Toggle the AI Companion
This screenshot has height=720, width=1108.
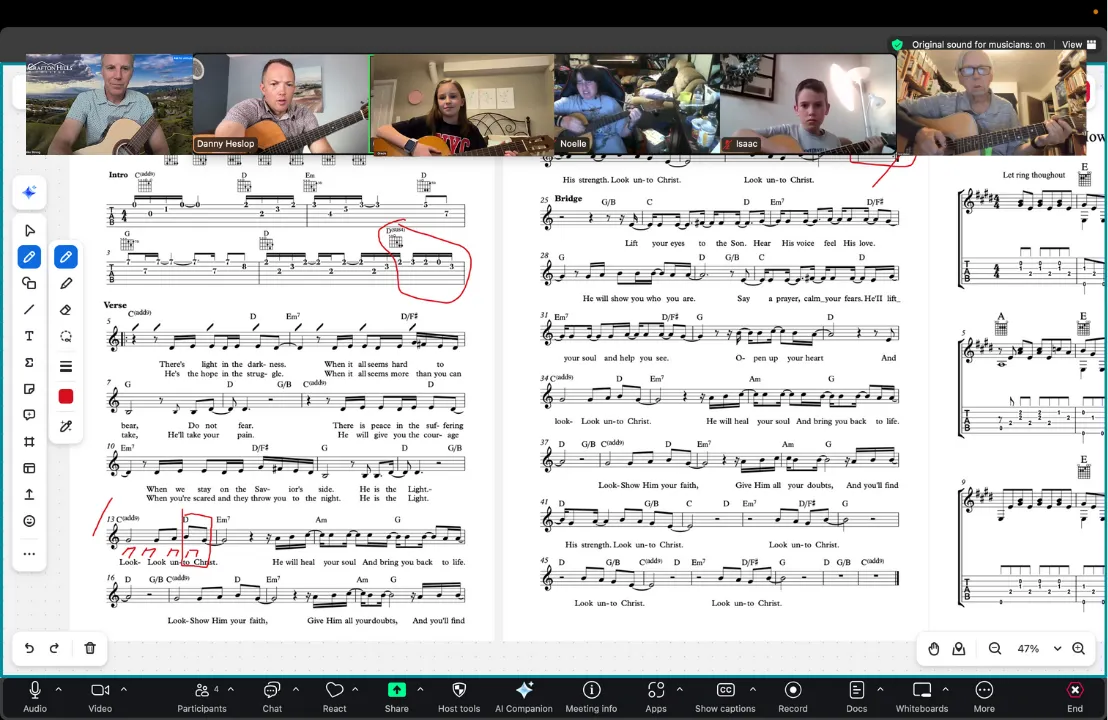tap(524, 697)
